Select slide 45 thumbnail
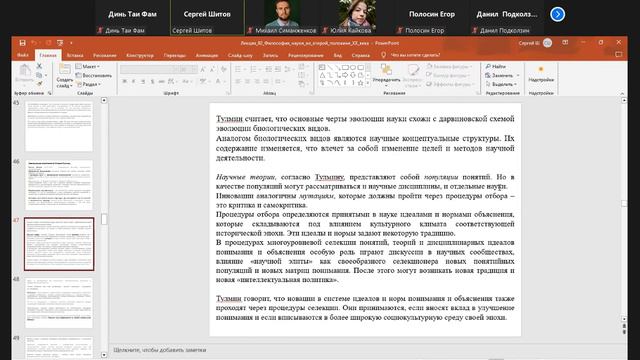 click(59, 126)
